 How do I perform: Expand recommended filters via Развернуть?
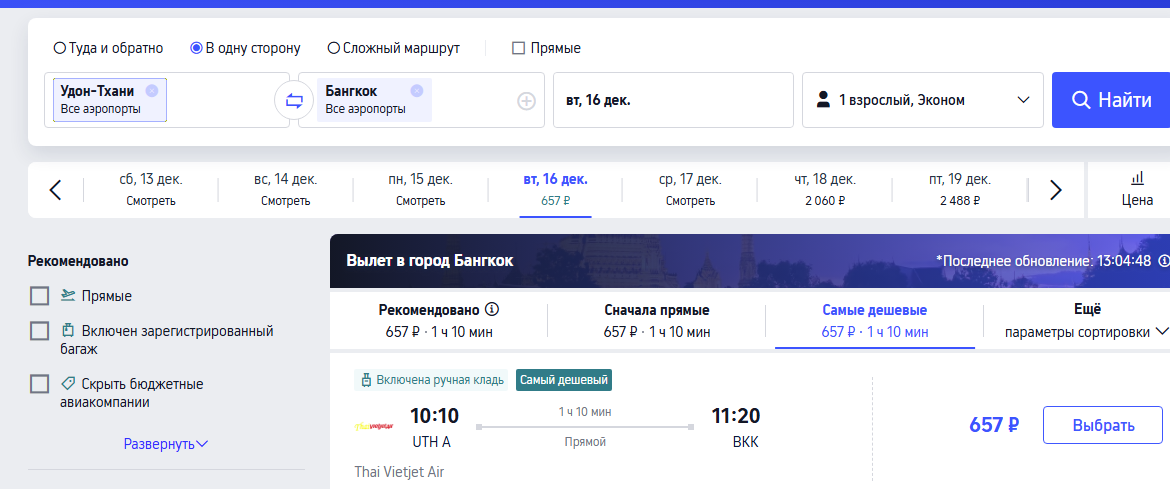166,444
